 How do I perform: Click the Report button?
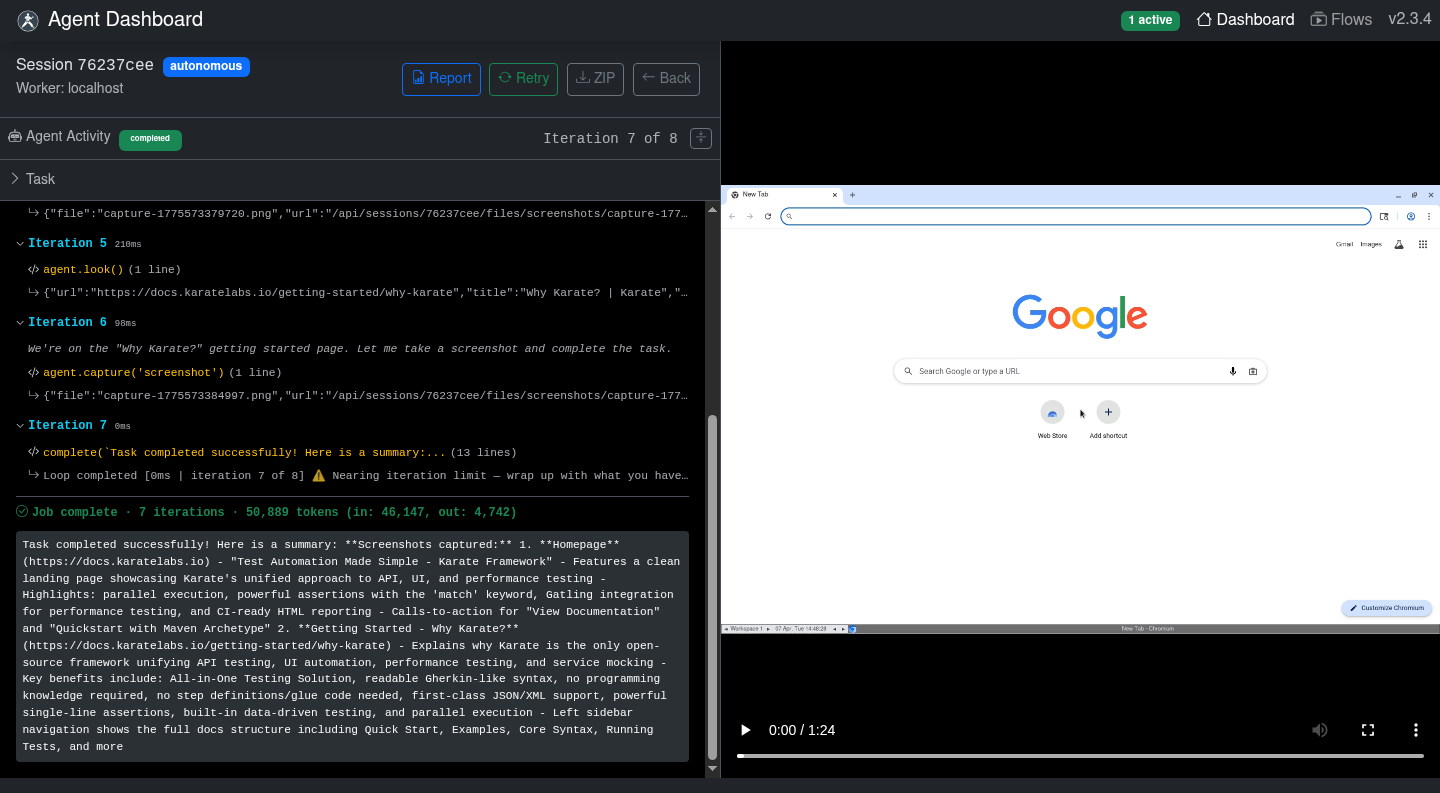click(x=441, y=78)
